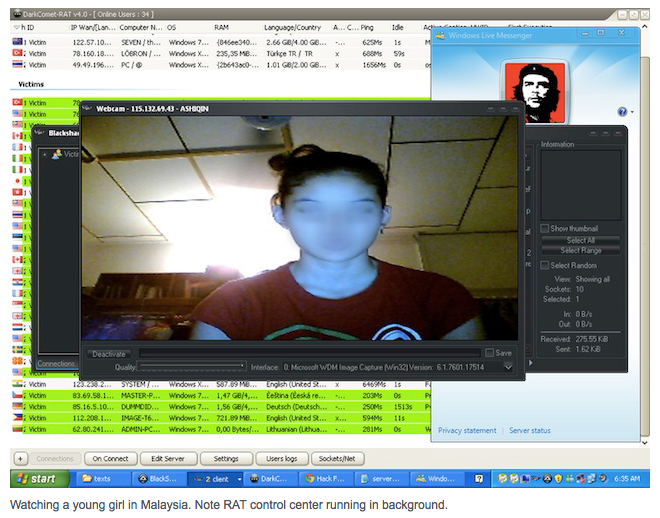Click the Deactivate webcam button
660x518 pixels.
tap(109, 354)
